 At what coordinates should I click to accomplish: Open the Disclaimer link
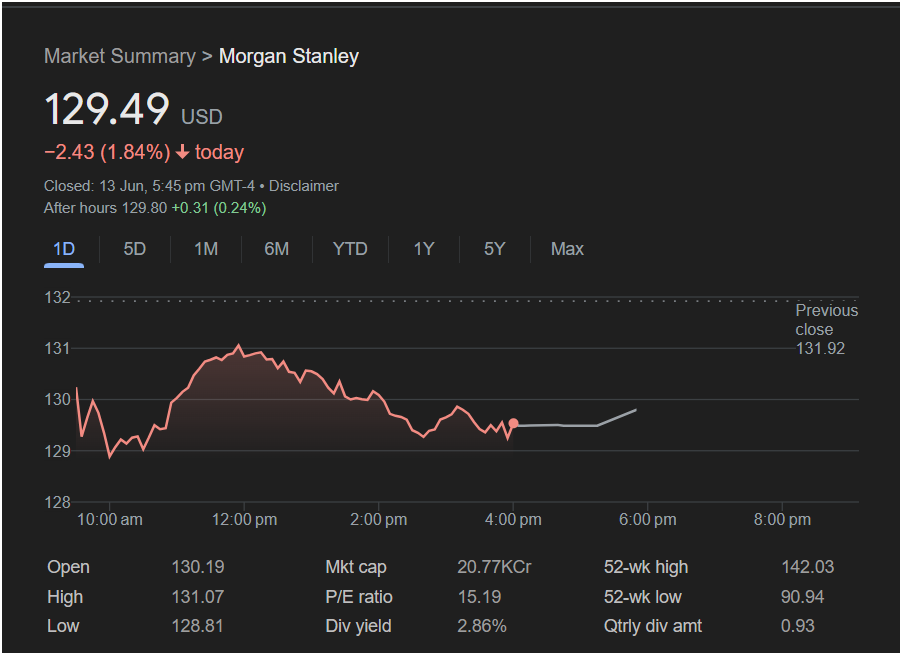click(x=304, y=186)
